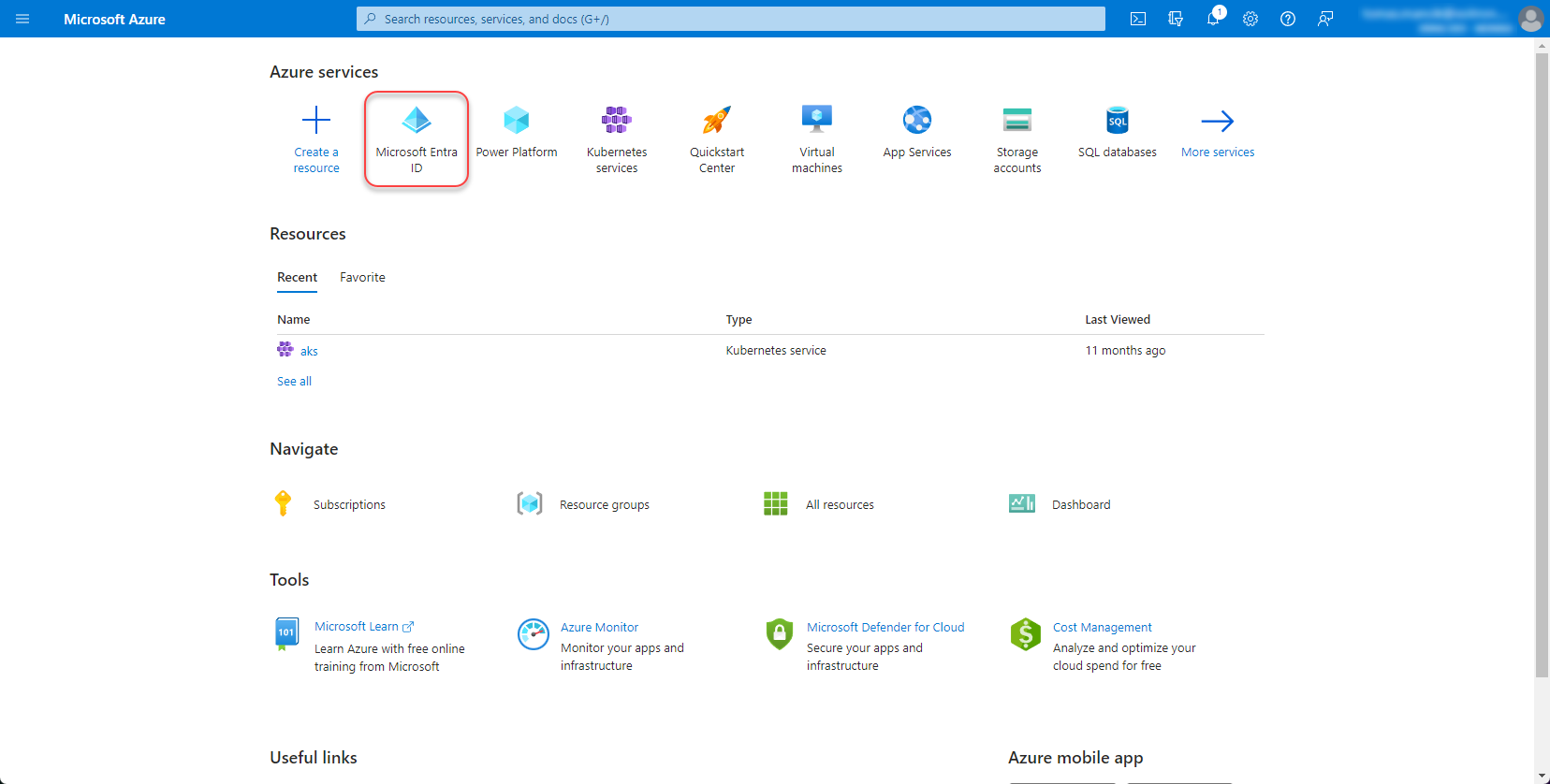Click See all resources link
Screen dimensions: 1550x784
point(294,381)
